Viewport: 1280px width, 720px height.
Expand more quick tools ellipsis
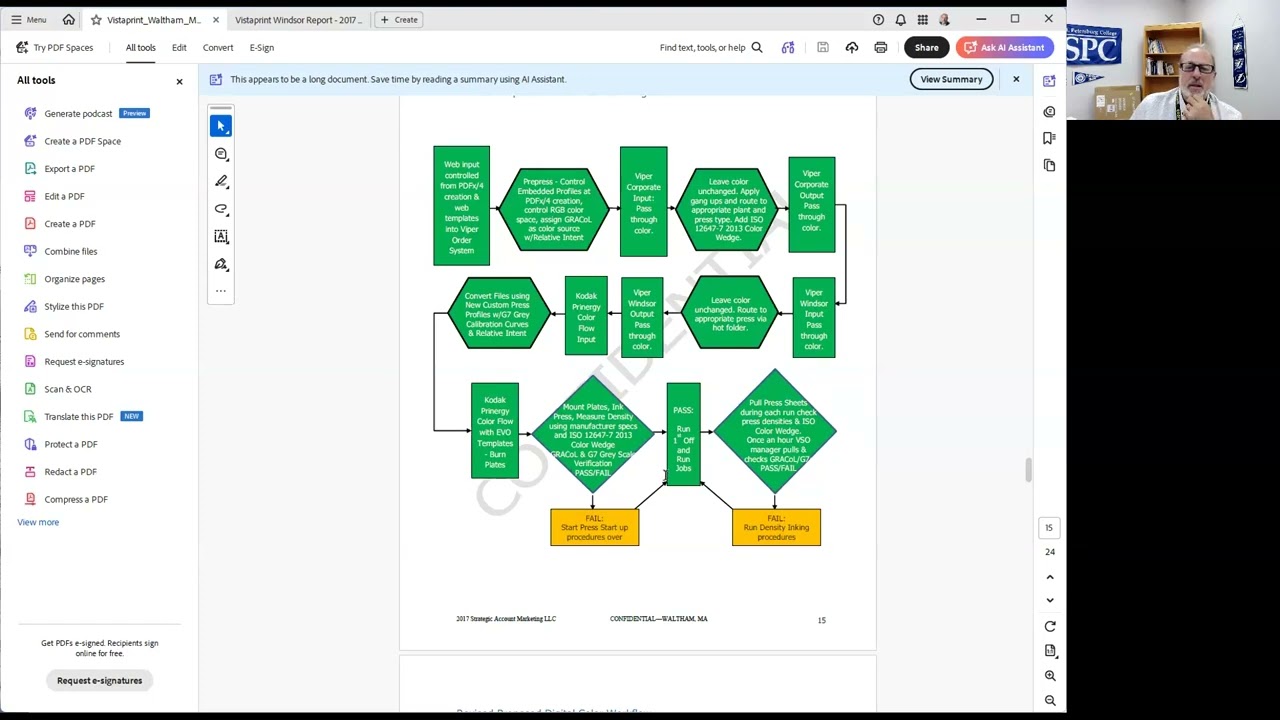(x=221, y=291)
